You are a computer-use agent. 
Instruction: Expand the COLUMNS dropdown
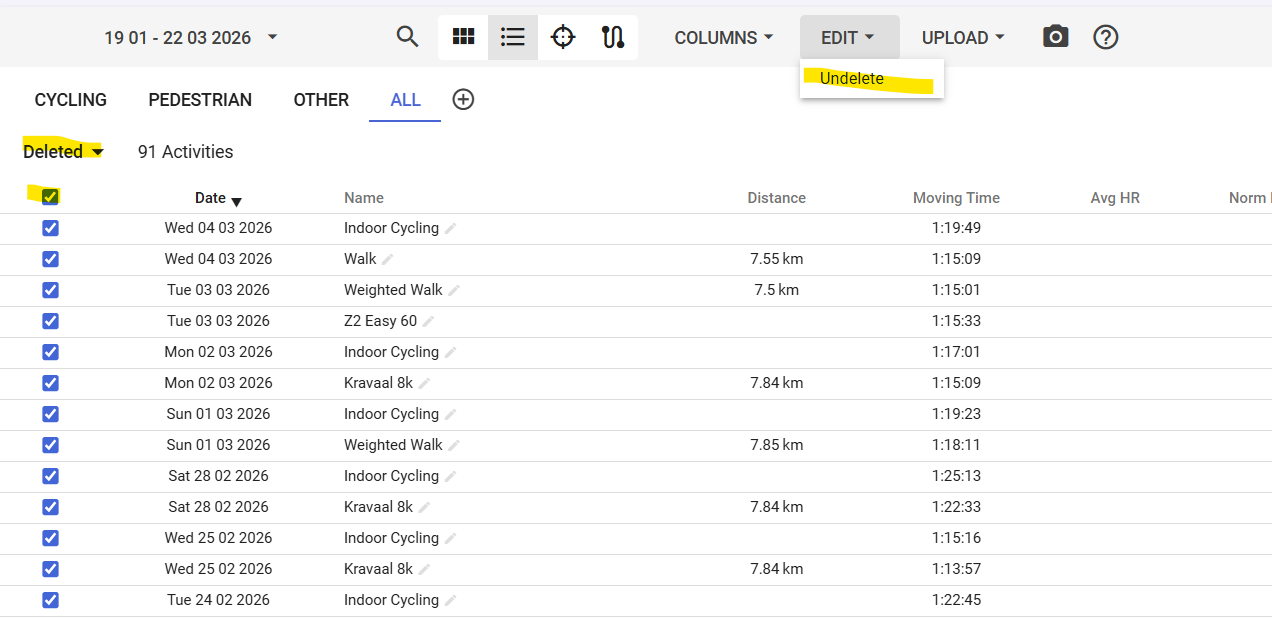(724, 38)
